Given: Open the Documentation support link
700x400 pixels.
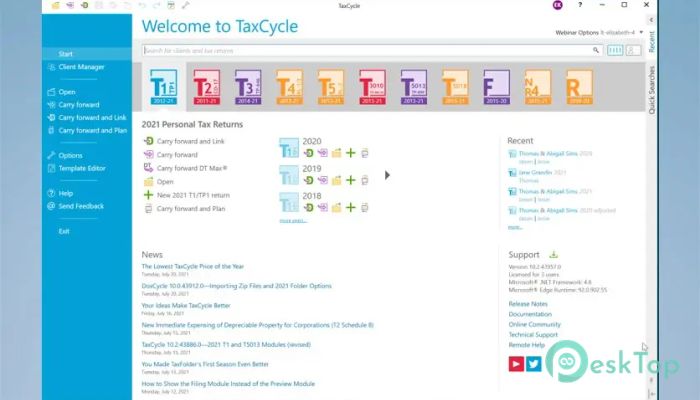Looking at the screenshot, I should [530, 314].
